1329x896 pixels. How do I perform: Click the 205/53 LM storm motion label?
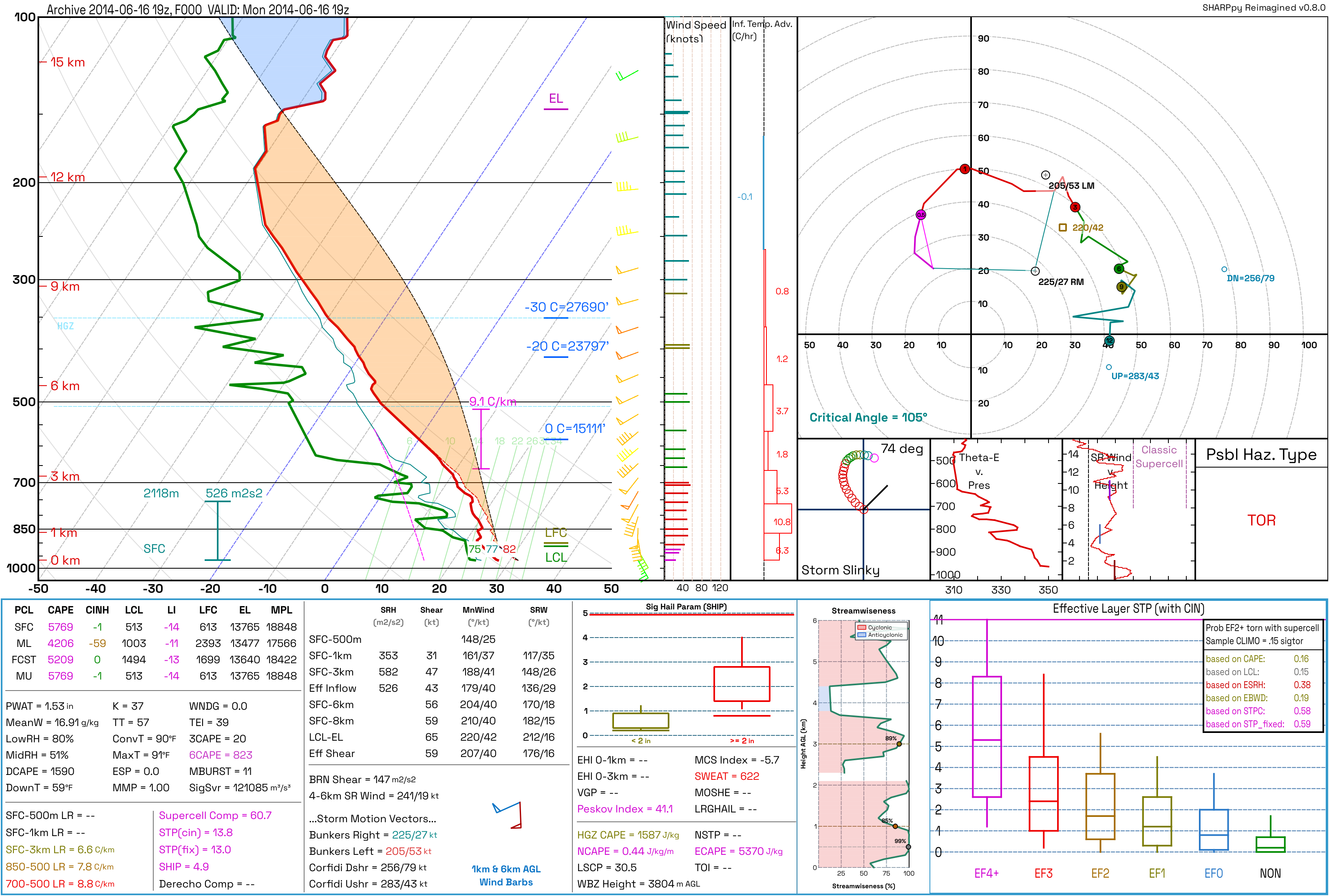tap(1071, 186)
